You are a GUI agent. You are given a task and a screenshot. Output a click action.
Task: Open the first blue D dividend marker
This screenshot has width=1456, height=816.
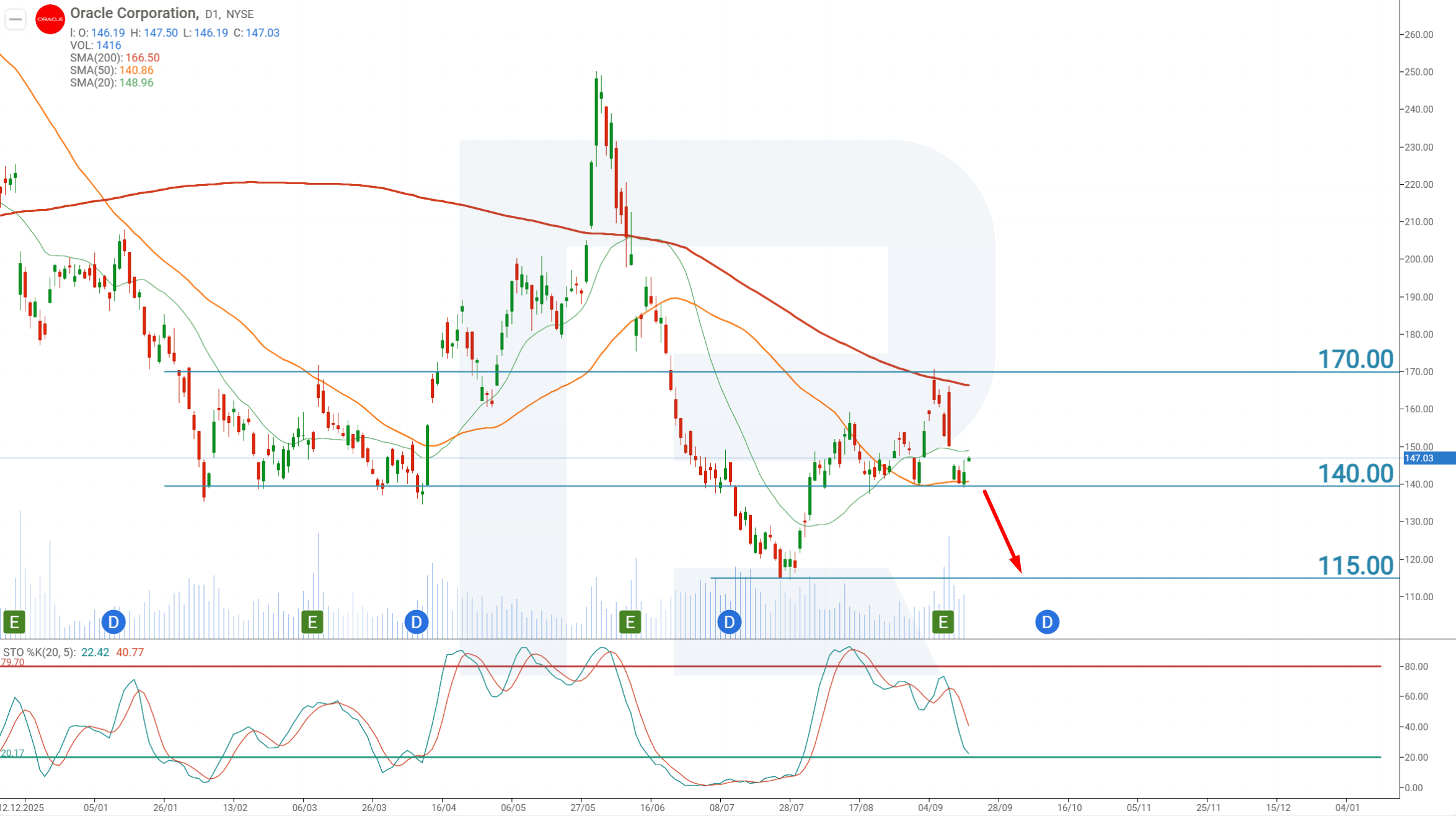(113, 621)
